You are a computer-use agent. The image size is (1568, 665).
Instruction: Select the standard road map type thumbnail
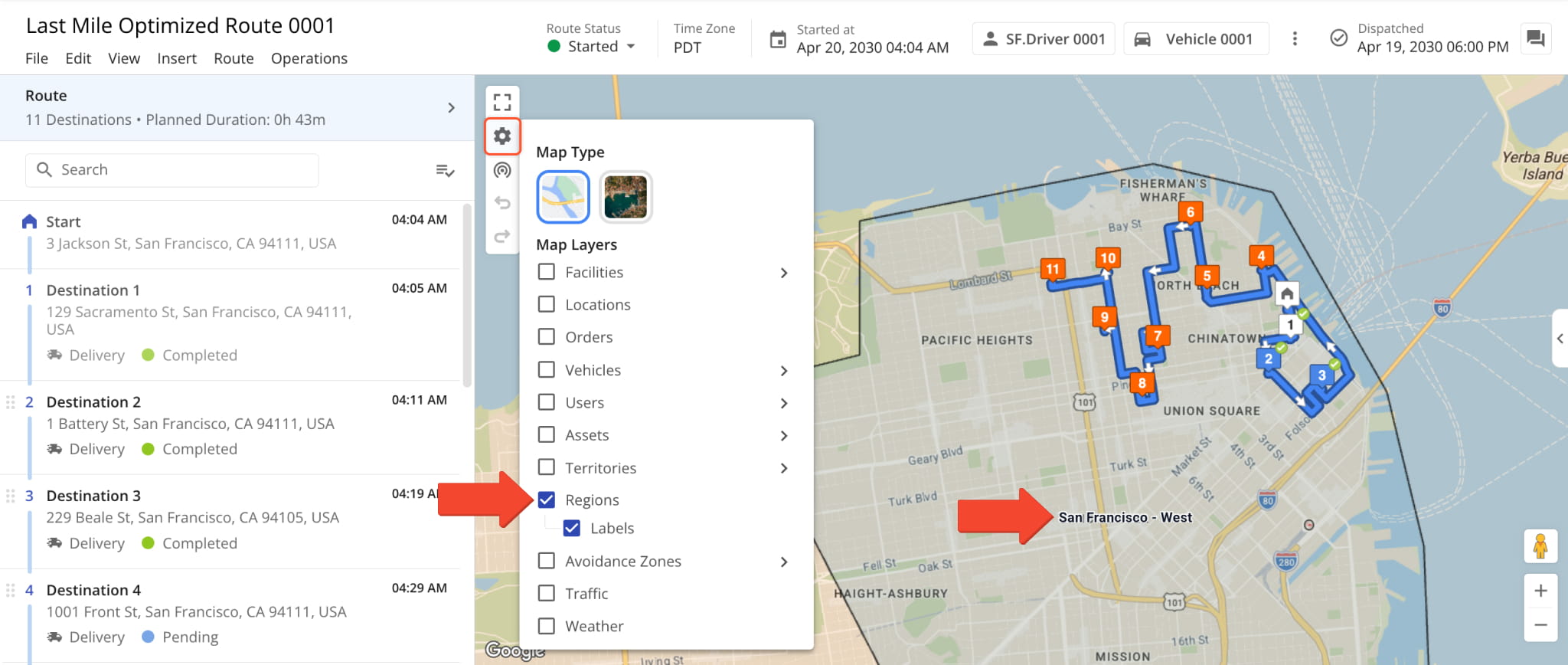(563, 197)
